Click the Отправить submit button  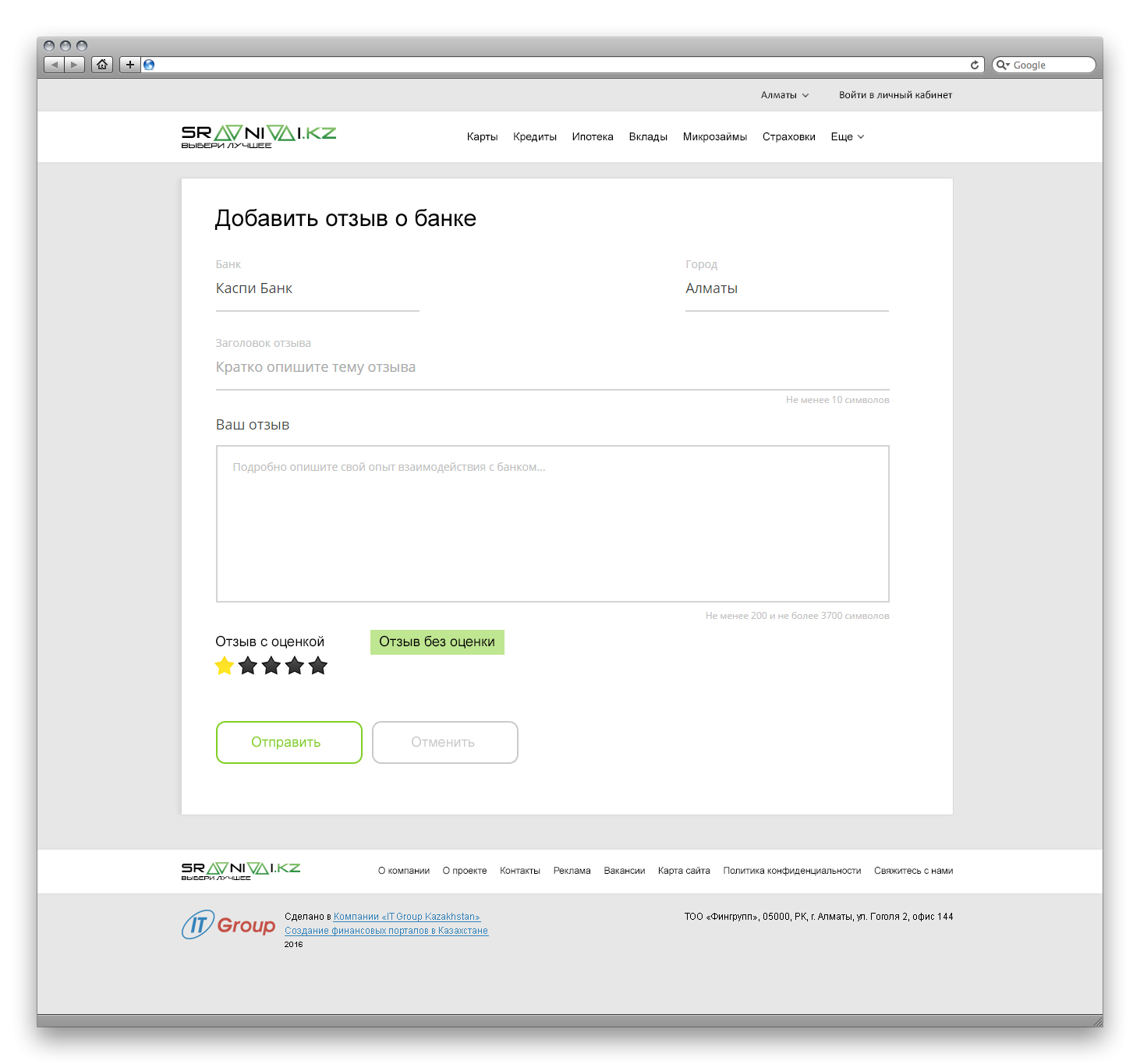[289, 742]
